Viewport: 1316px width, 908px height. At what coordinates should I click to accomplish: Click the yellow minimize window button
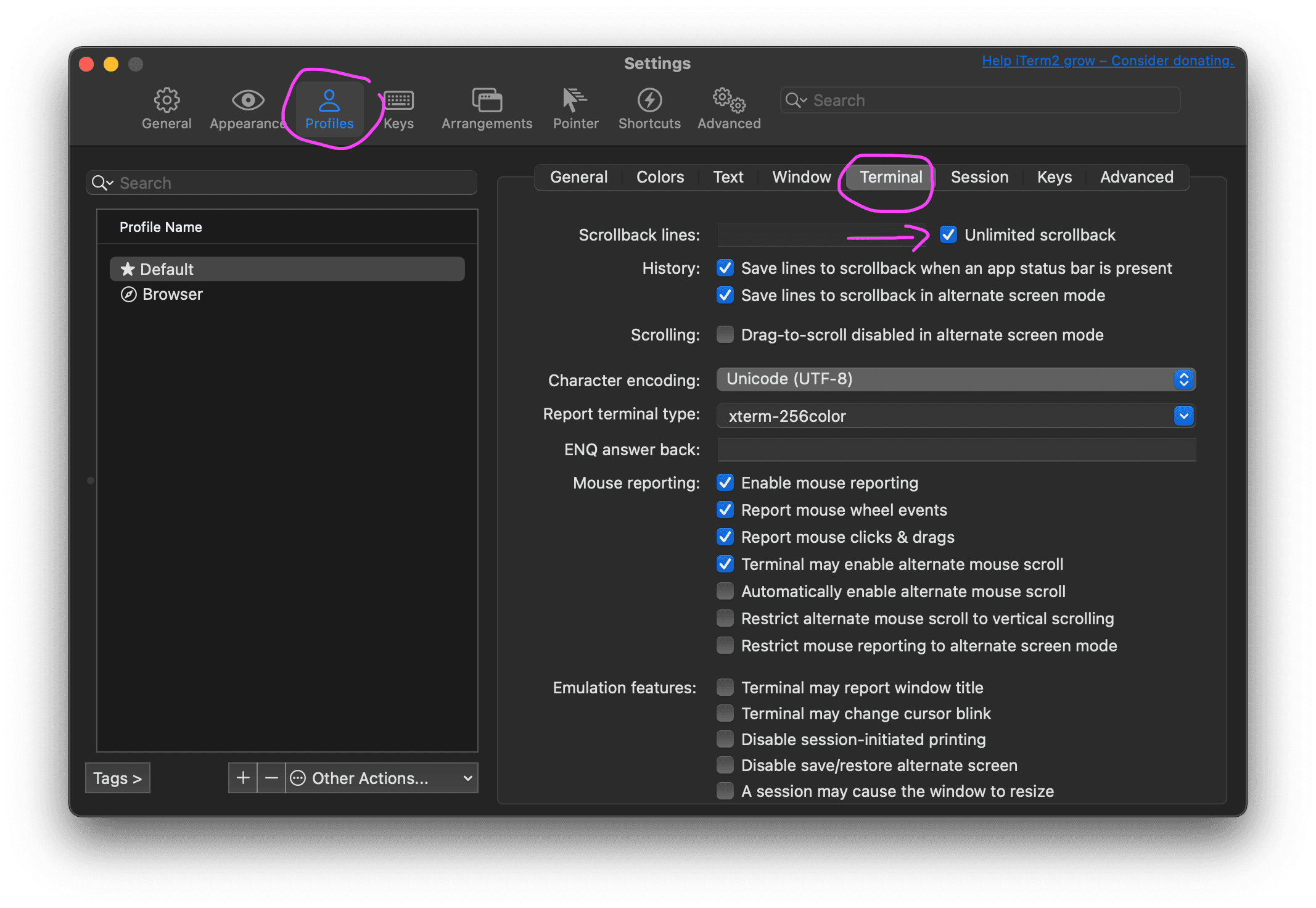pyautogui.click(x=111, y=64)
